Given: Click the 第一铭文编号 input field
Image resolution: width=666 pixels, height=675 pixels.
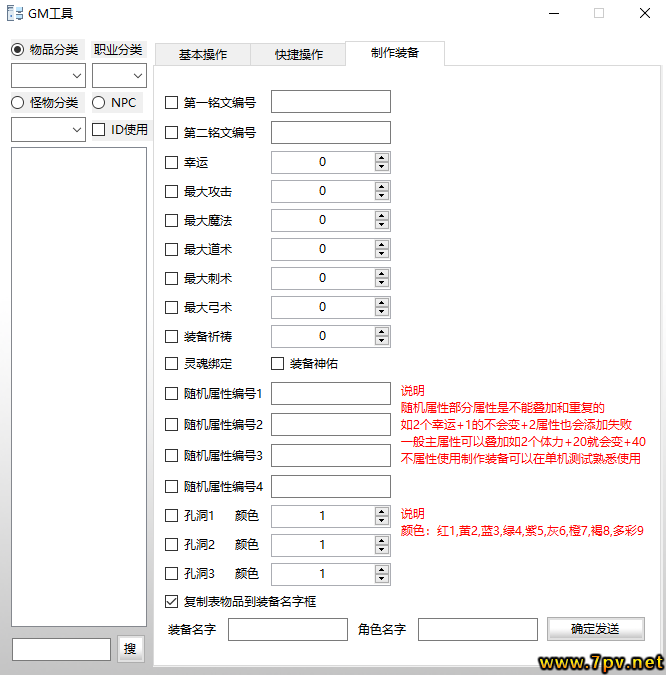Looking at the screenshot, I should click(331, 102).
